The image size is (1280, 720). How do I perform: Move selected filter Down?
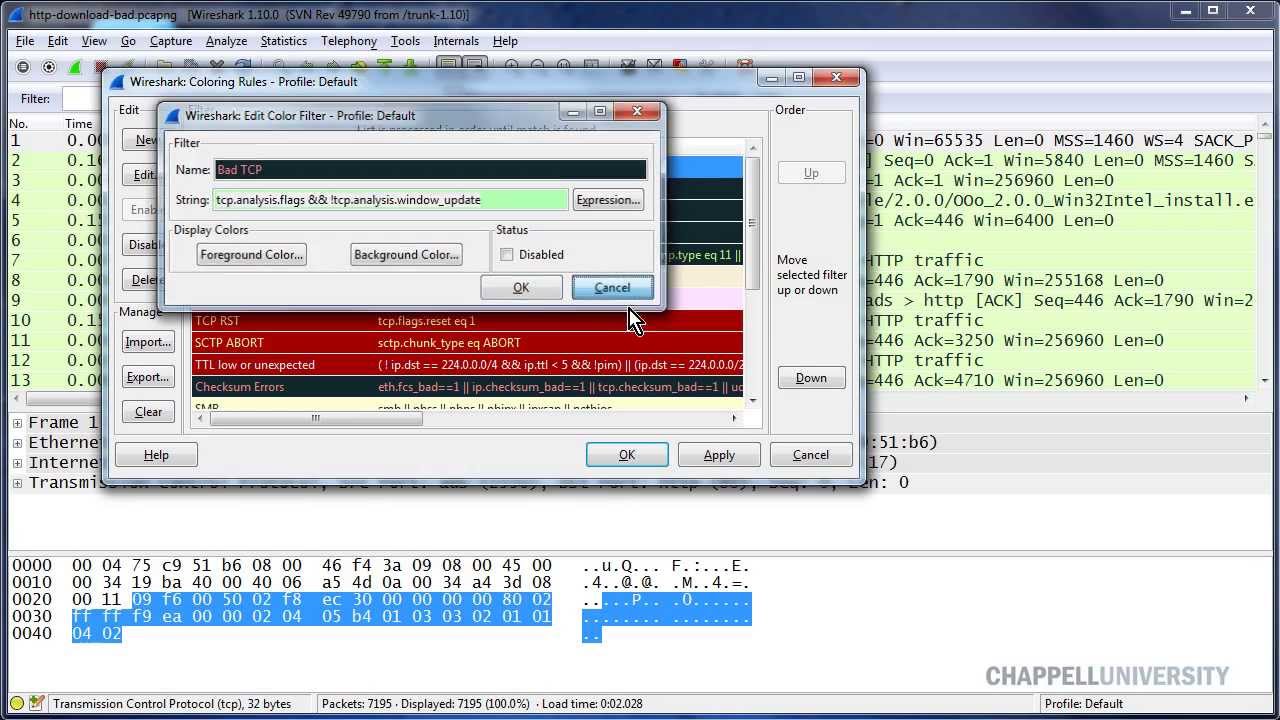811,378
